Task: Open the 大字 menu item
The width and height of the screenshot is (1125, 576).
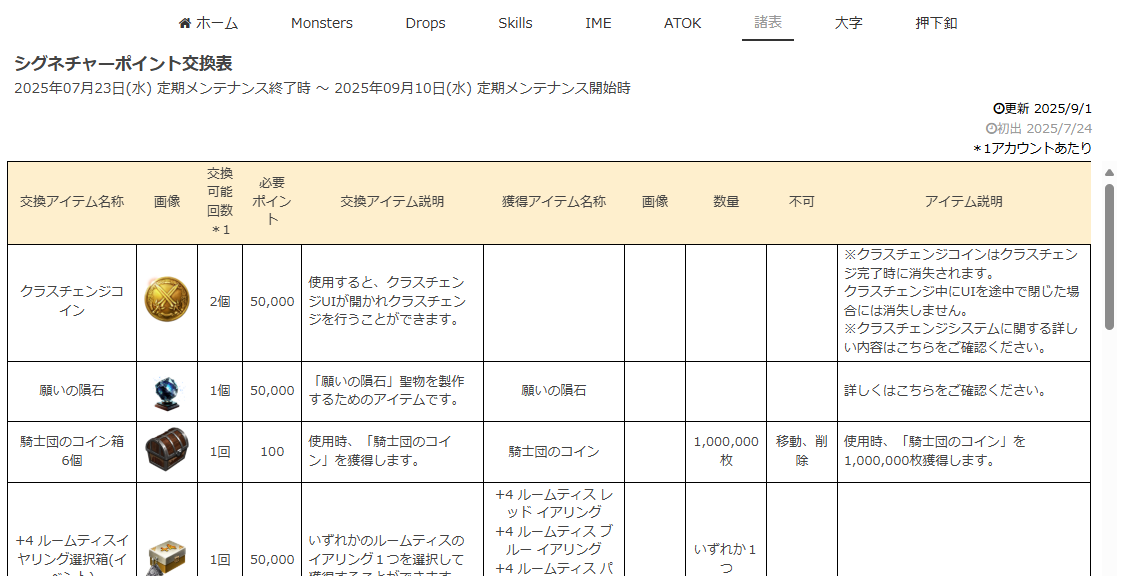Action: click(848, 23)
